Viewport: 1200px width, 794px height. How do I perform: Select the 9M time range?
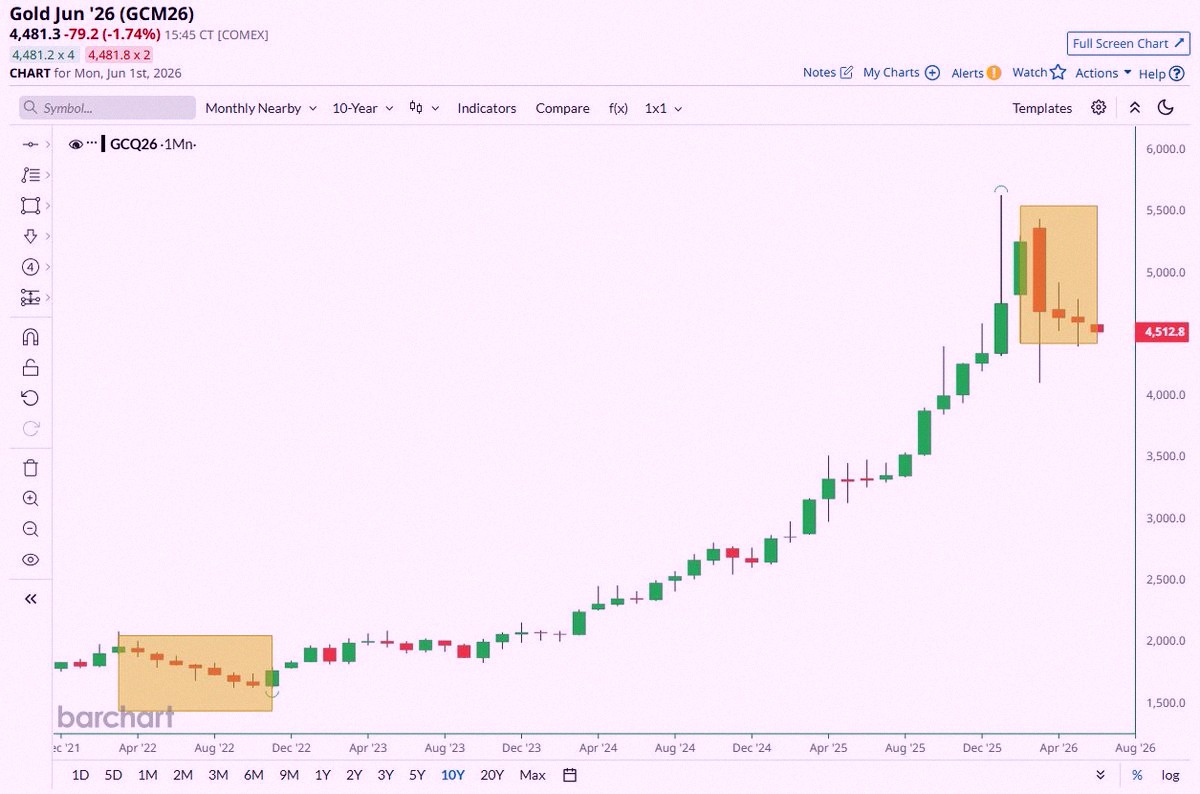click(x=289, y=775)
